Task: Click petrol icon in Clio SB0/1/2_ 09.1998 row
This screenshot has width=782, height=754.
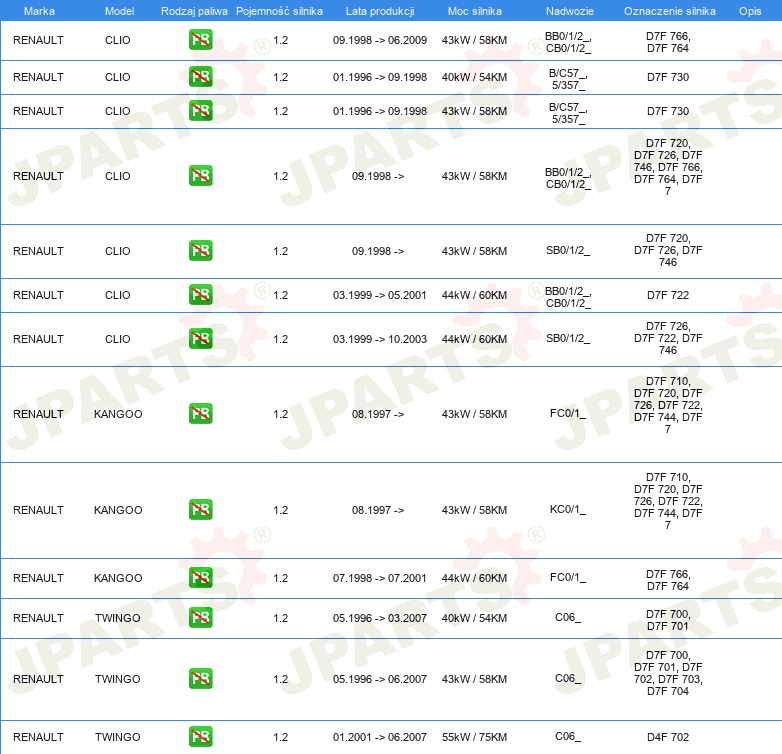Action: coord(200,251)
